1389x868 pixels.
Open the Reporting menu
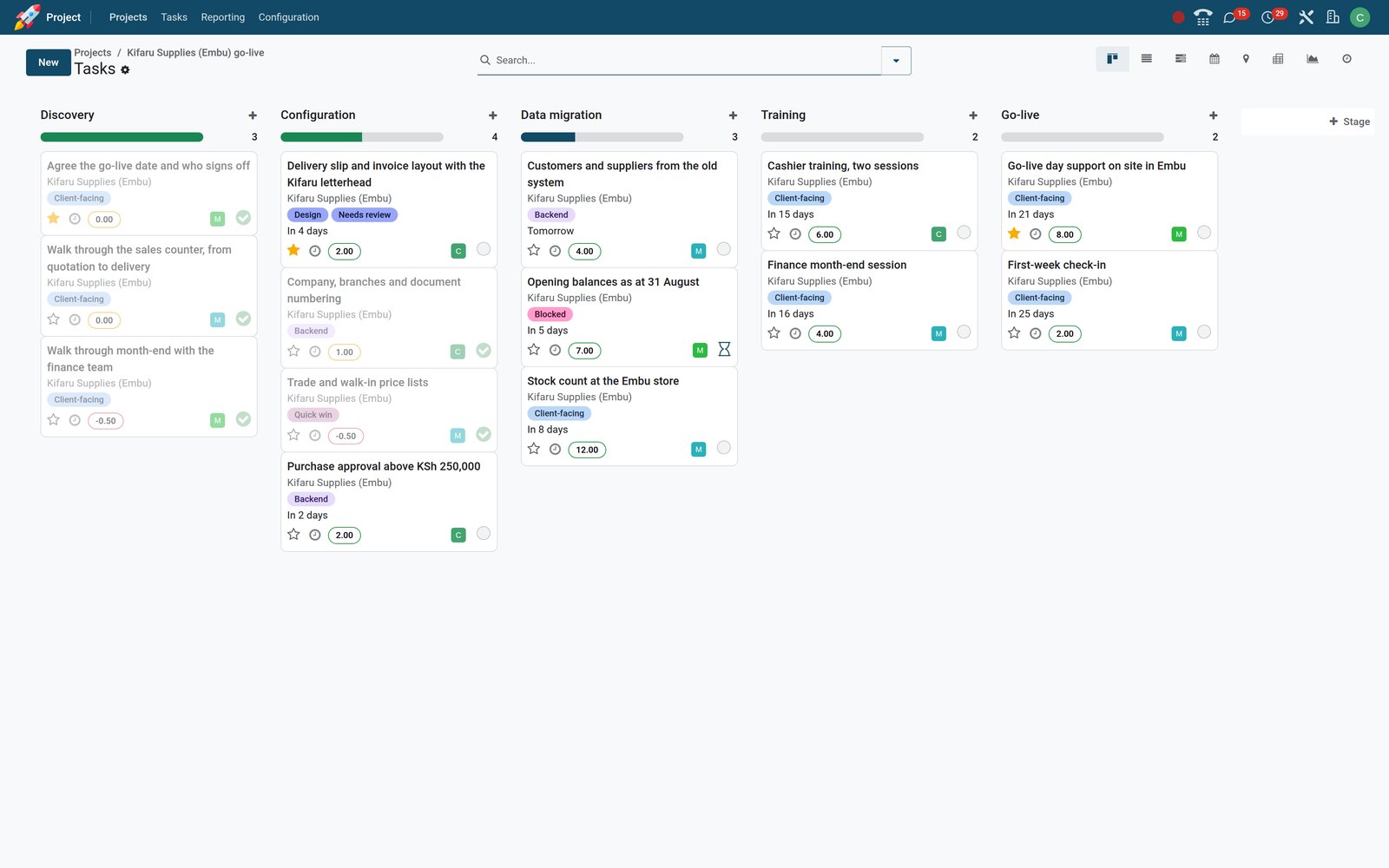tap(223, 17)
